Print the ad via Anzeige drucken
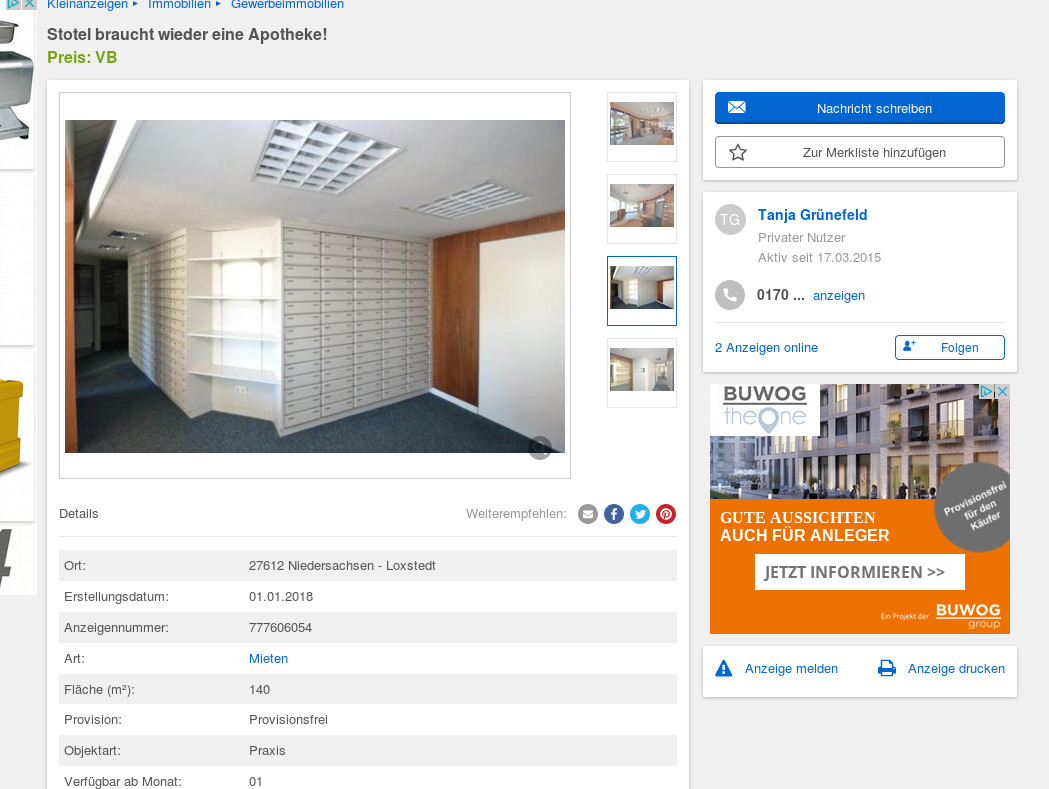This screenshot has width=1049, height=789. click(955, 669)
